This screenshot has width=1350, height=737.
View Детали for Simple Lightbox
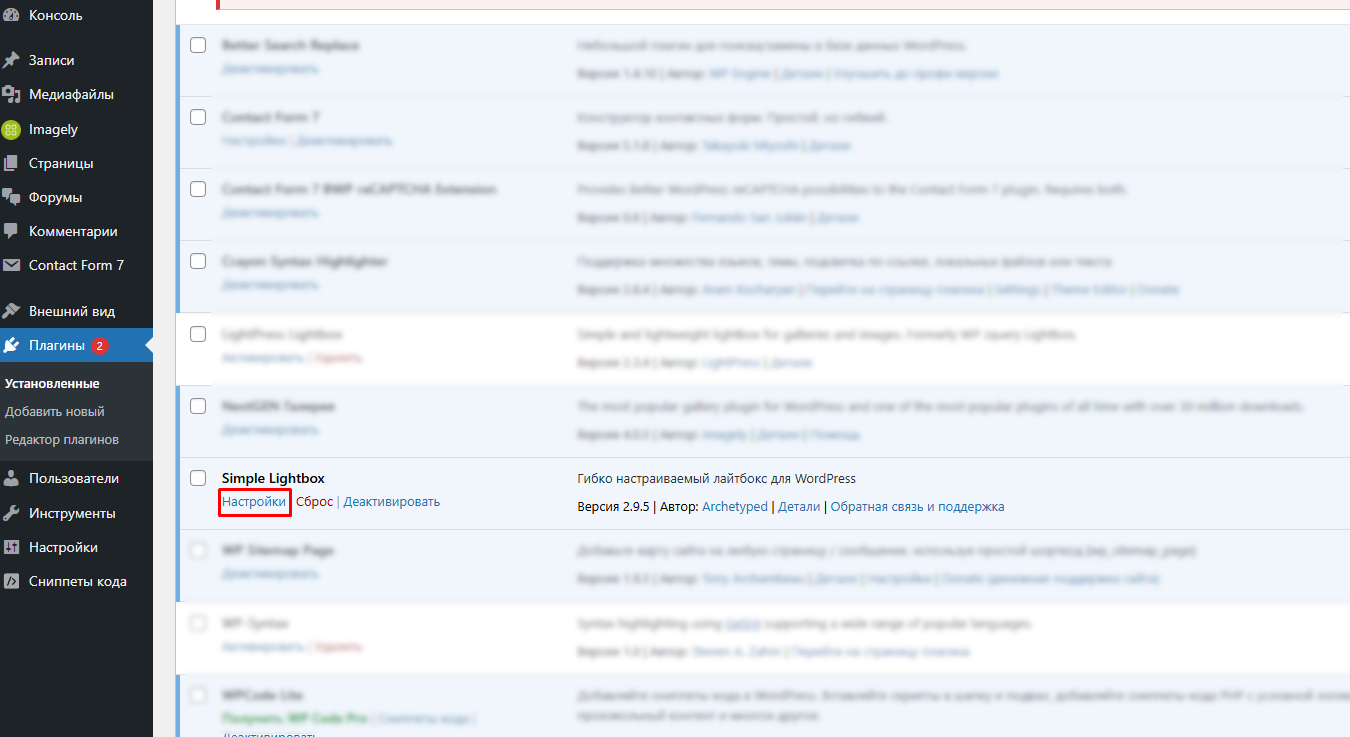(799, 507)
